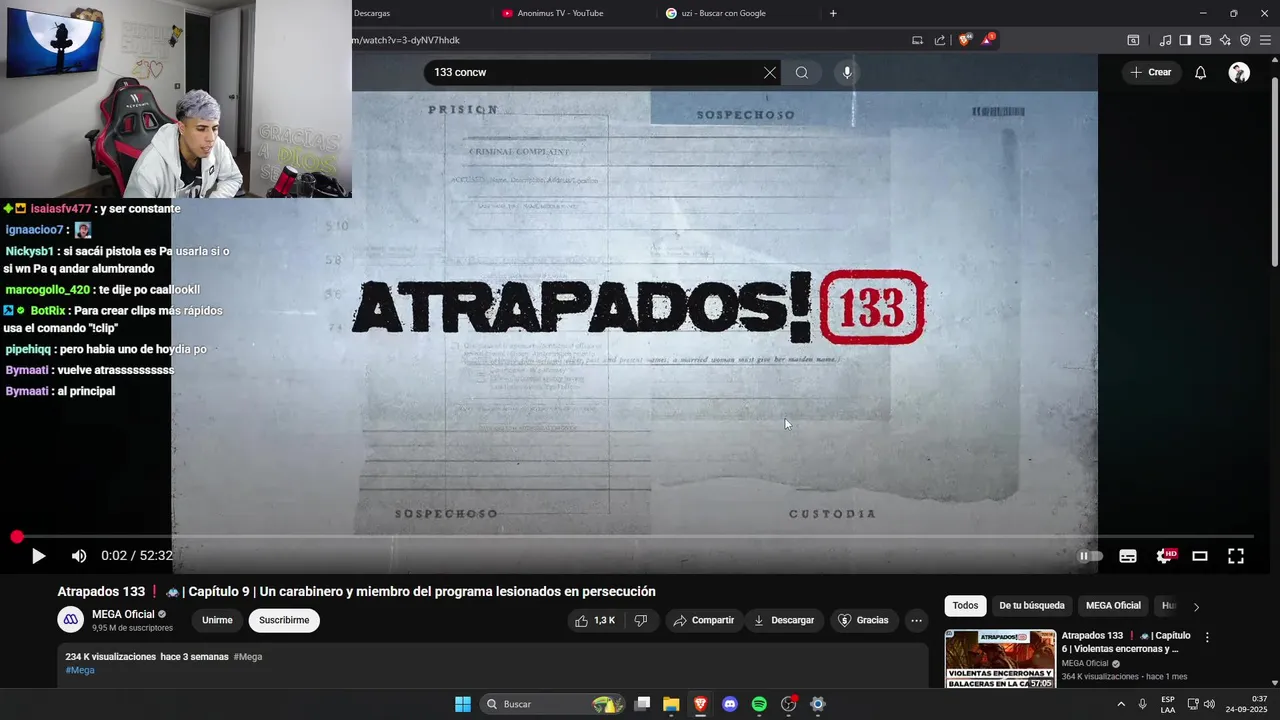The image size is (1280, 720).
Task: Open OBS Studio from taskbar
Action: tap(788, 704)
